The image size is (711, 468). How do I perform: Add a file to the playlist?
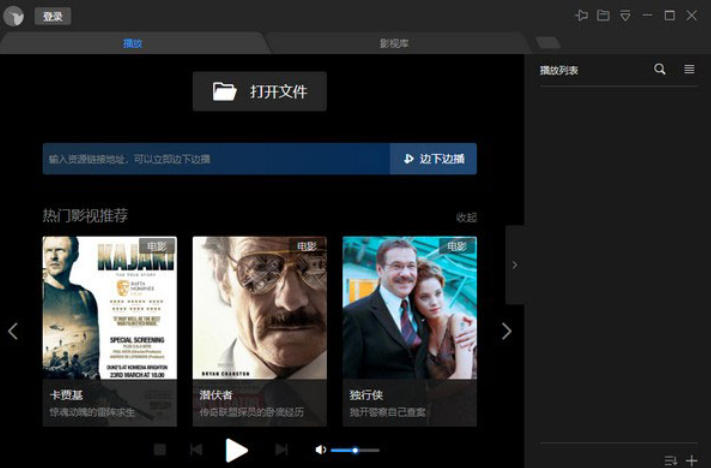click(x=691, y=460)
